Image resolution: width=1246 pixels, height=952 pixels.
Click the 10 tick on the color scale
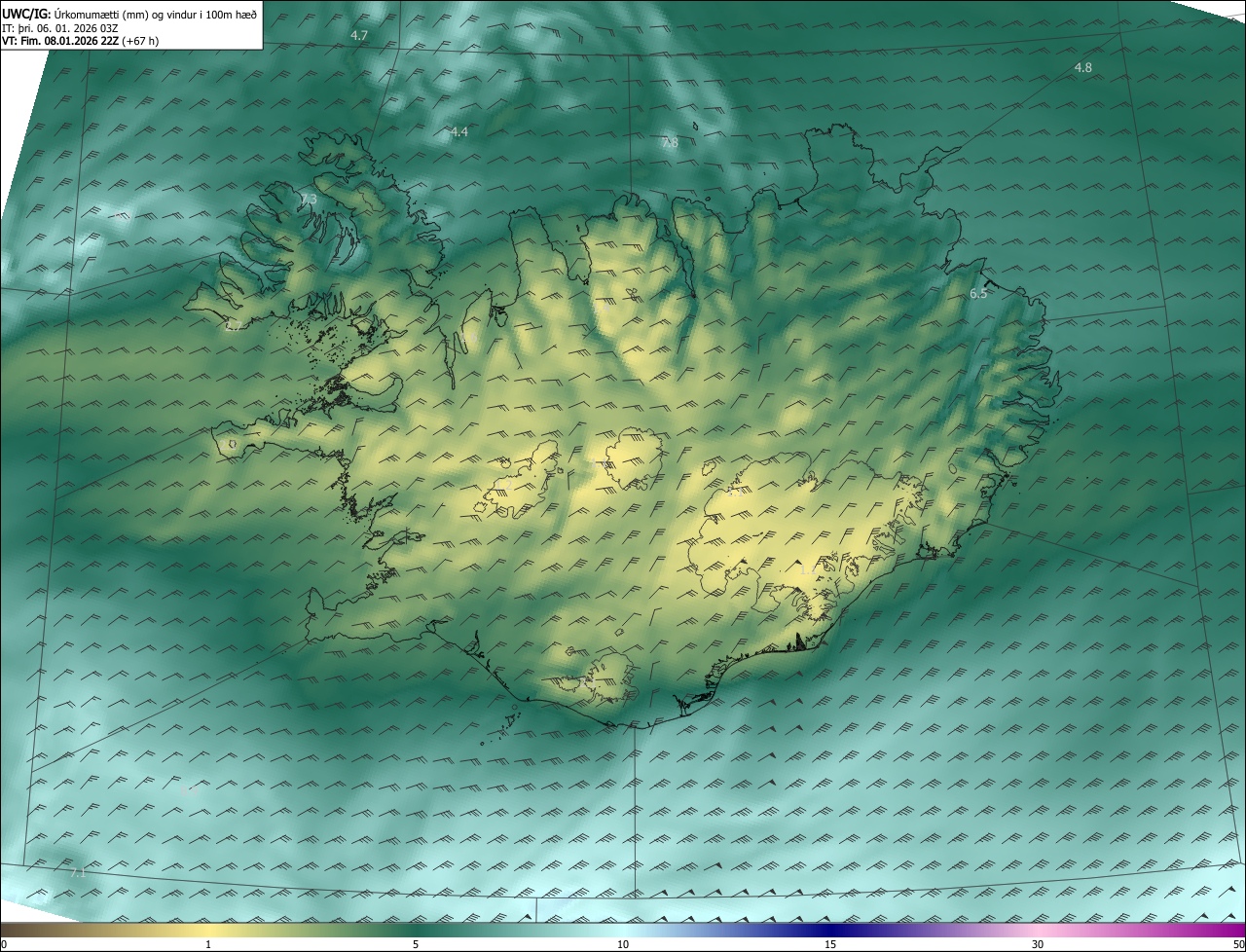pyautogui.click(x=623, y=944)
